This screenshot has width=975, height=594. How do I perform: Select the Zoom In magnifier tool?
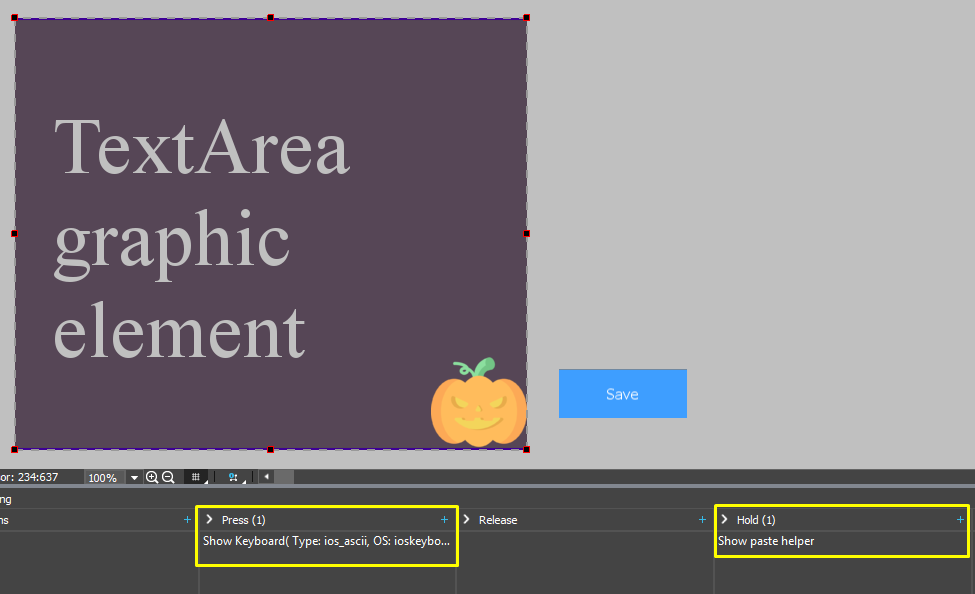152,477
